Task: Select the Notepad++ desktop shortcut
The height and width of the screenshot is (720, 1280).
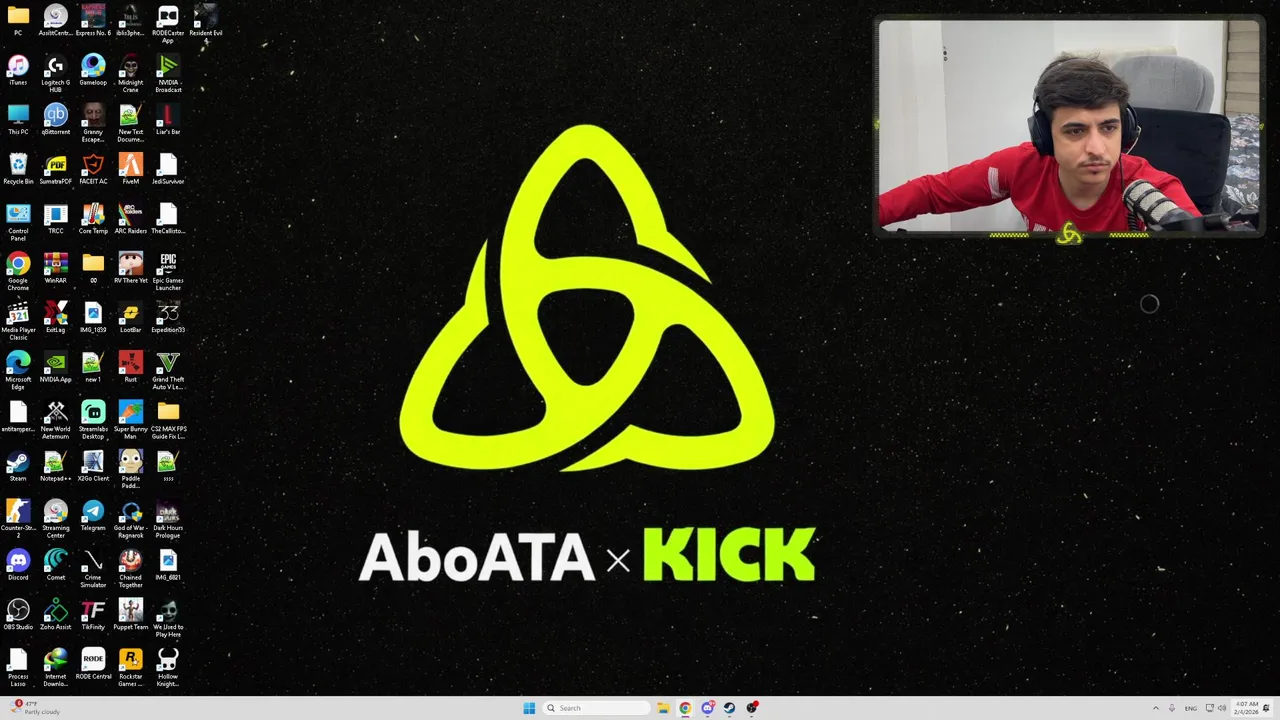Action: pyautogui.click(x=56, y=466)
